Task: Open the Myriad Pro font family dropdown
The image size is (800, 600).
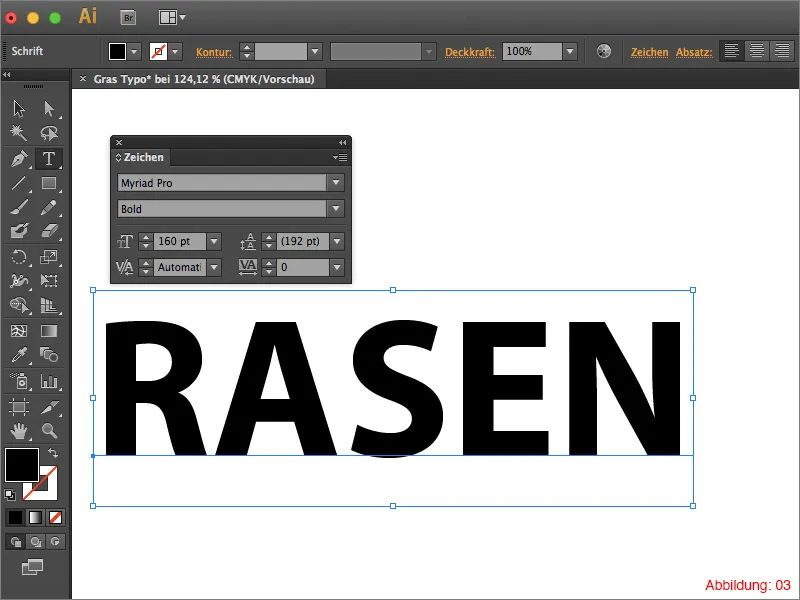Action: click(334, 183)
